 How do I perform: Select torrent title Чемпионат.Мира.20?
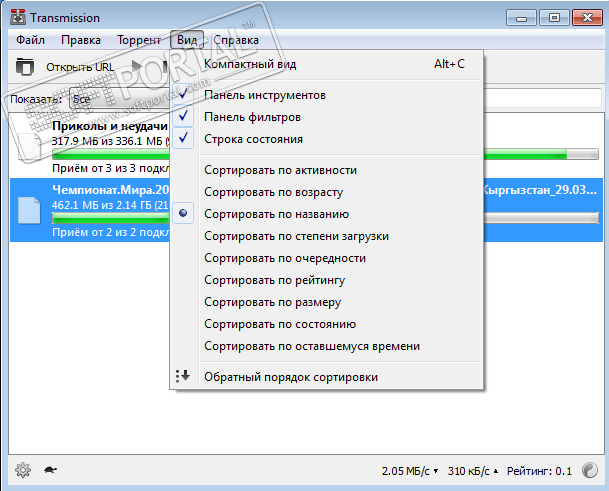tap(111, 190)
